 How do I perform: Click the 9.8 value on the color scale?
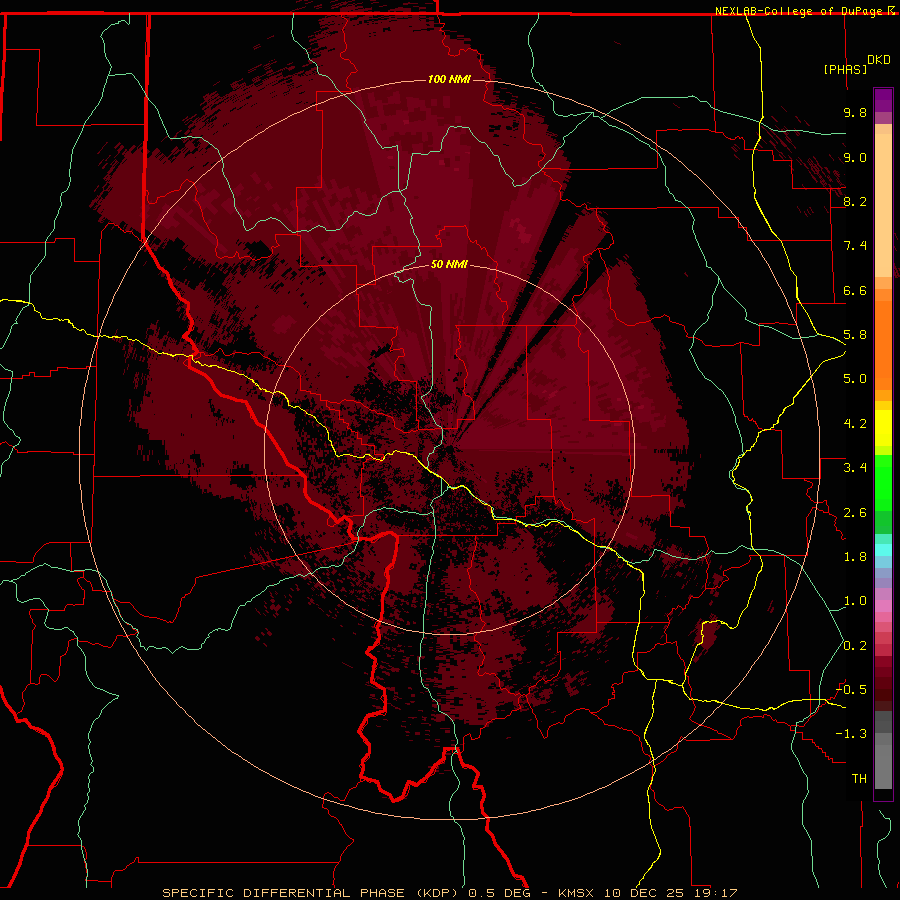855,112
